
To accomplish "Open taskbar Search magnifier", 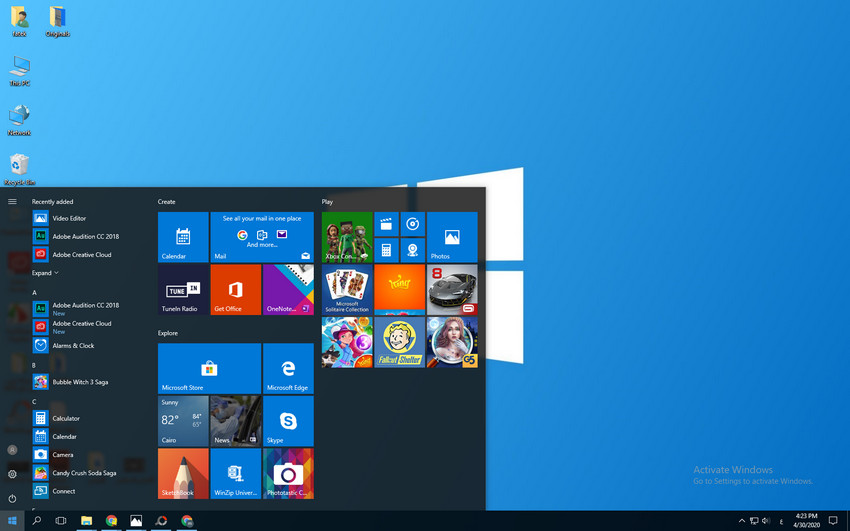I will [37, 521].
